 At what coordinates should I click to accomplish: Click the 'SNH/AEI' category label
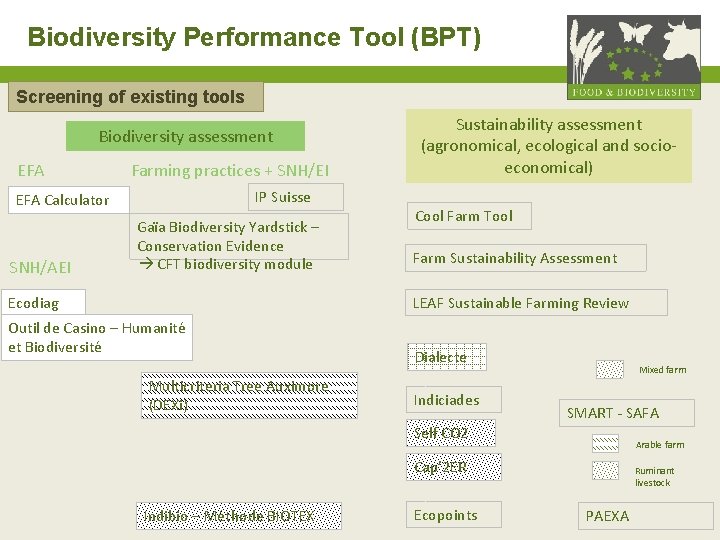(x=40, y=268)
